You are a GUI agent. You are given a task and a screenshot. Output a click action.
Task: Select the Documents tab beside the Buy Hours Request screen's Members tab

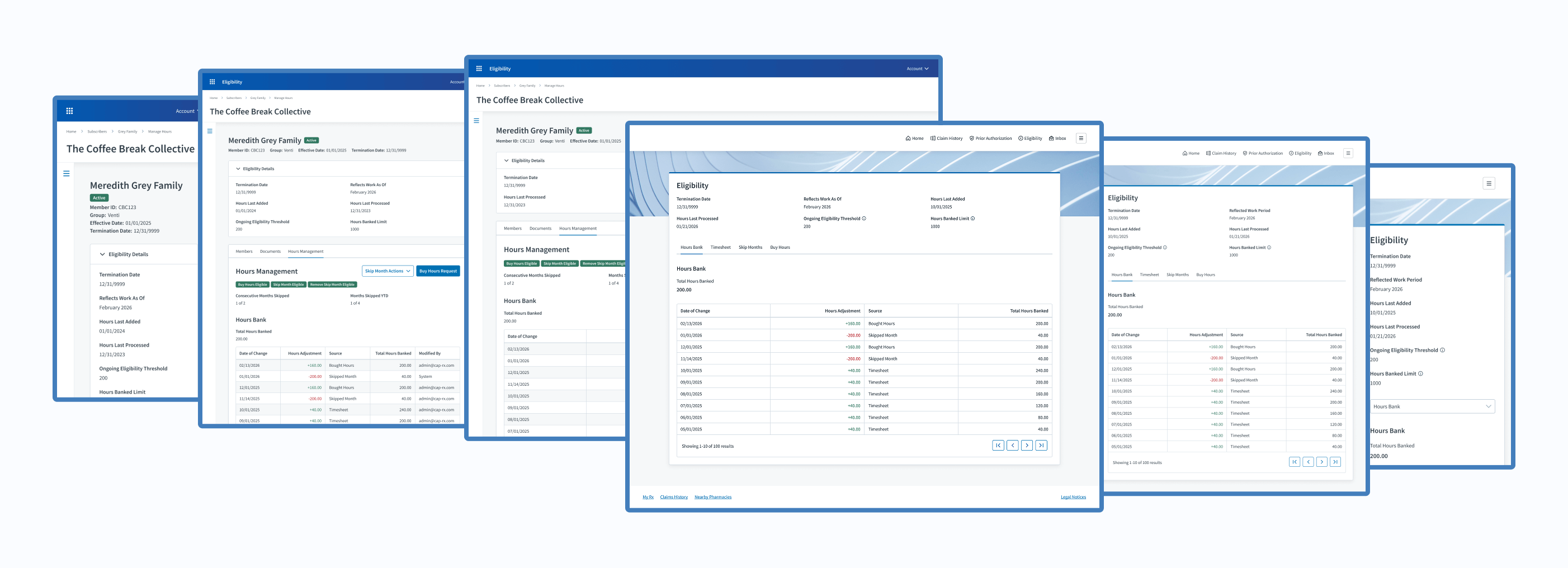pos(270,252)
